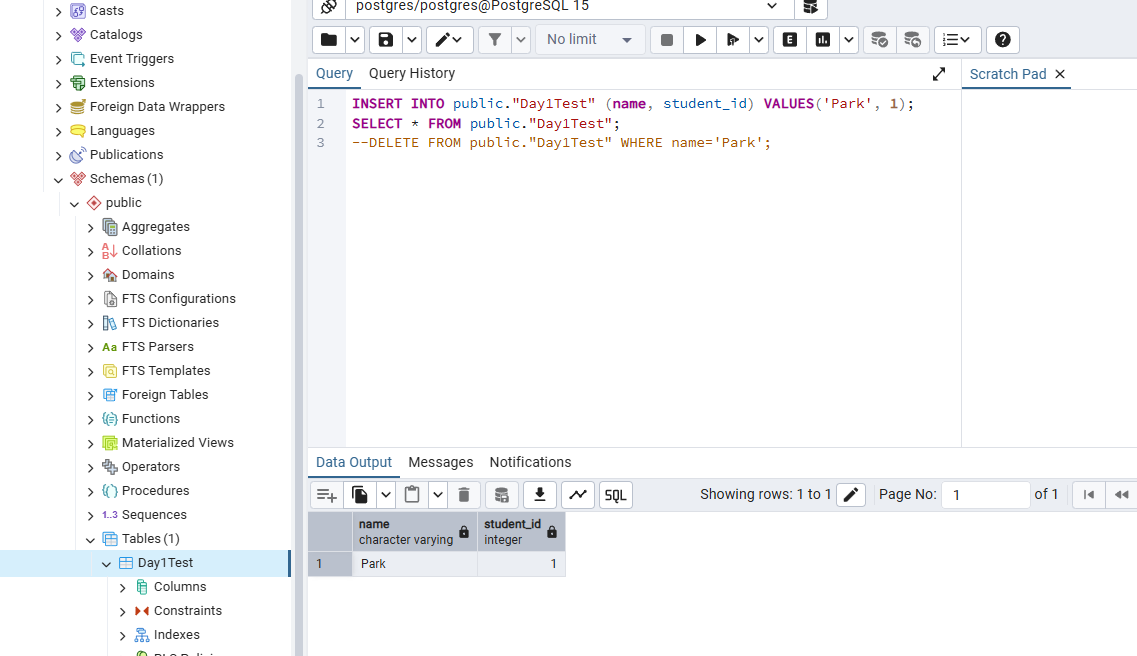Screen dimensions: 1137x656
Task: Collapse the Schemas (1) node
Action: coord(59,180)
